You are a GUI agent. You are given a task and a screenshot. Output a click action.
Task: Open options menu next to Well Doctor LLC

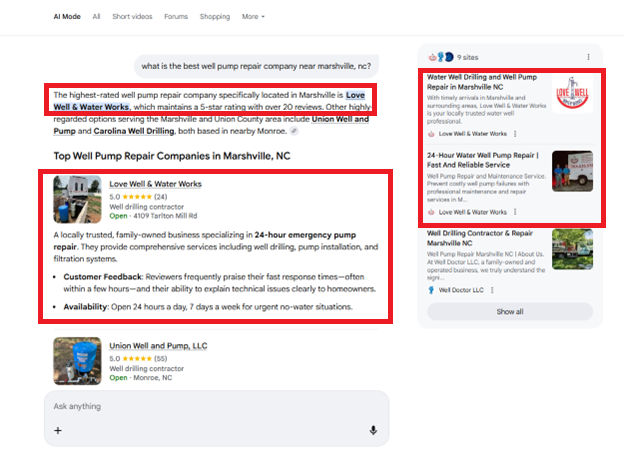(x=492, y=290)
